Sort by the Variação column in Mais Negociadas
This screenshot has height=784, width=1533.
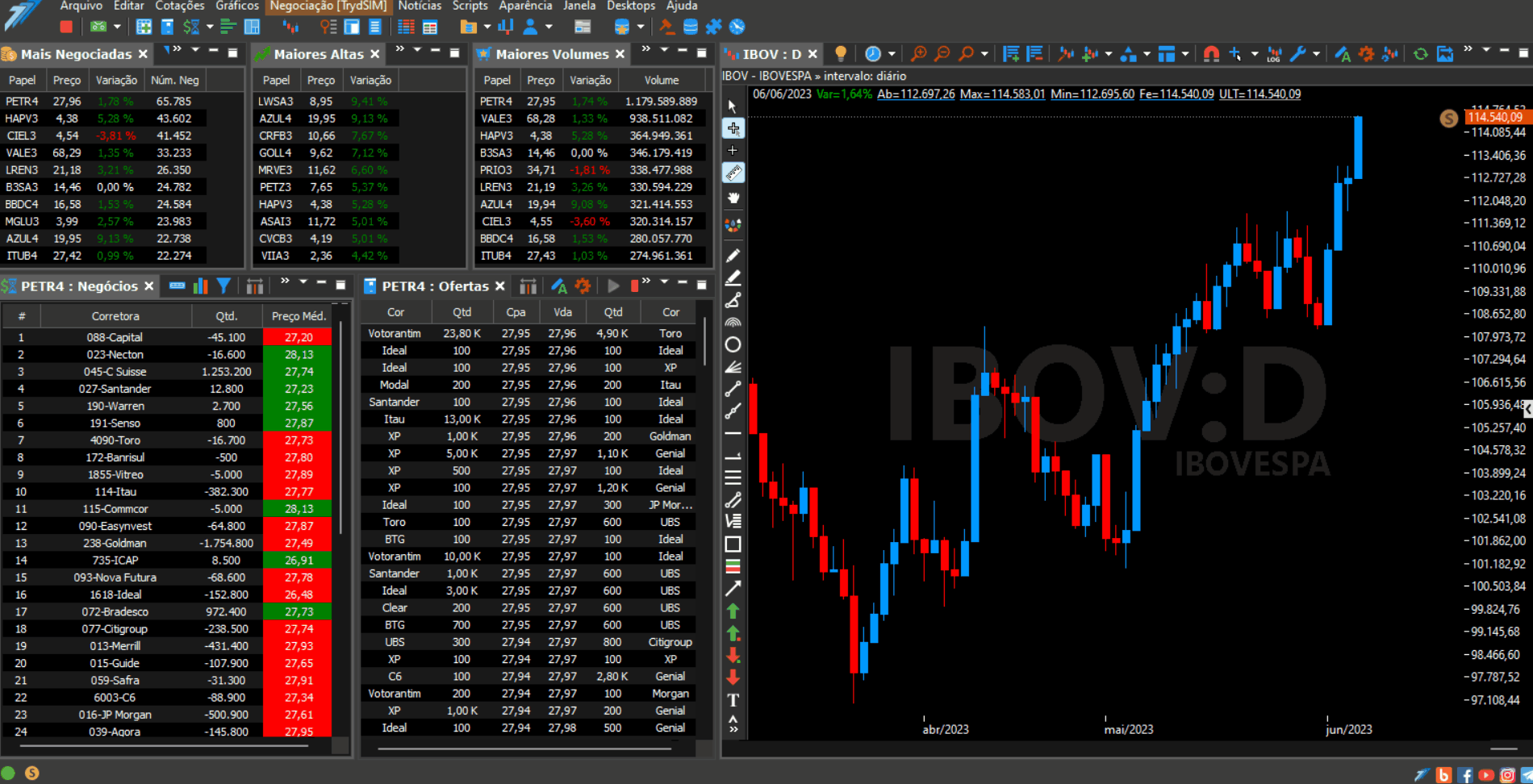[x=116, y=80]
